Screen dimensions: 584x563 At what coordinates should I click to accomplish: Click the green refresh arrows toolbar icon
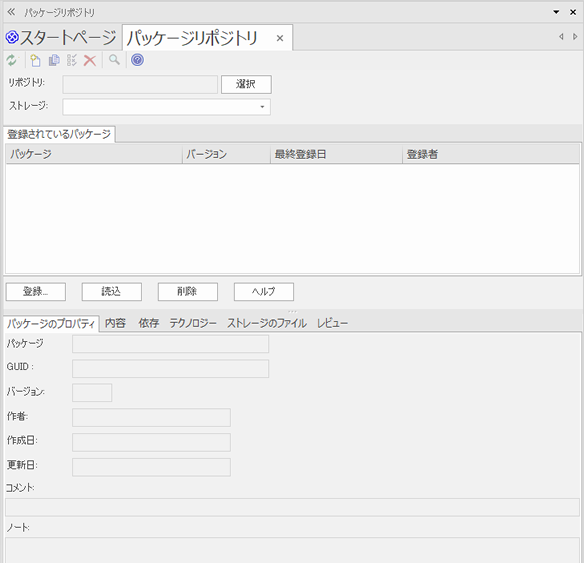[12, 60]
